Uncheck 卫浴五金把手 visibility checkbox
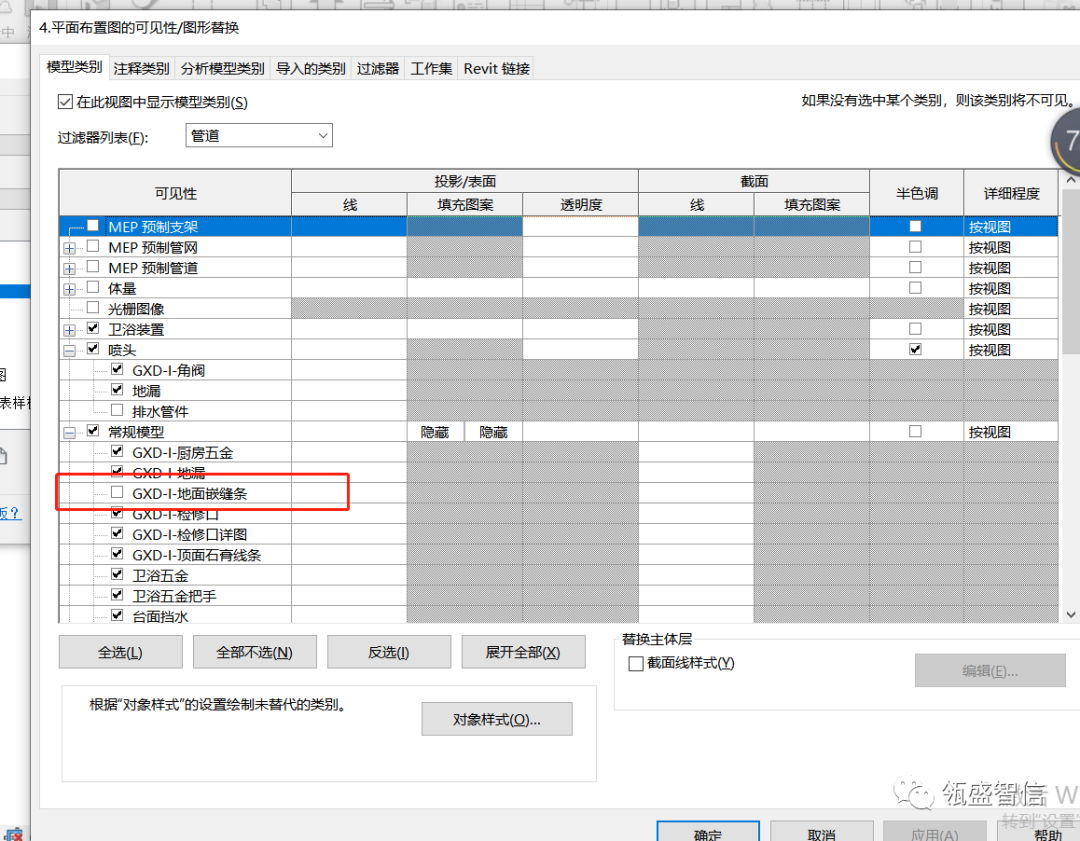Viewport: 1080px width, 841px height. pyautogui.click(x=117, y=595)
